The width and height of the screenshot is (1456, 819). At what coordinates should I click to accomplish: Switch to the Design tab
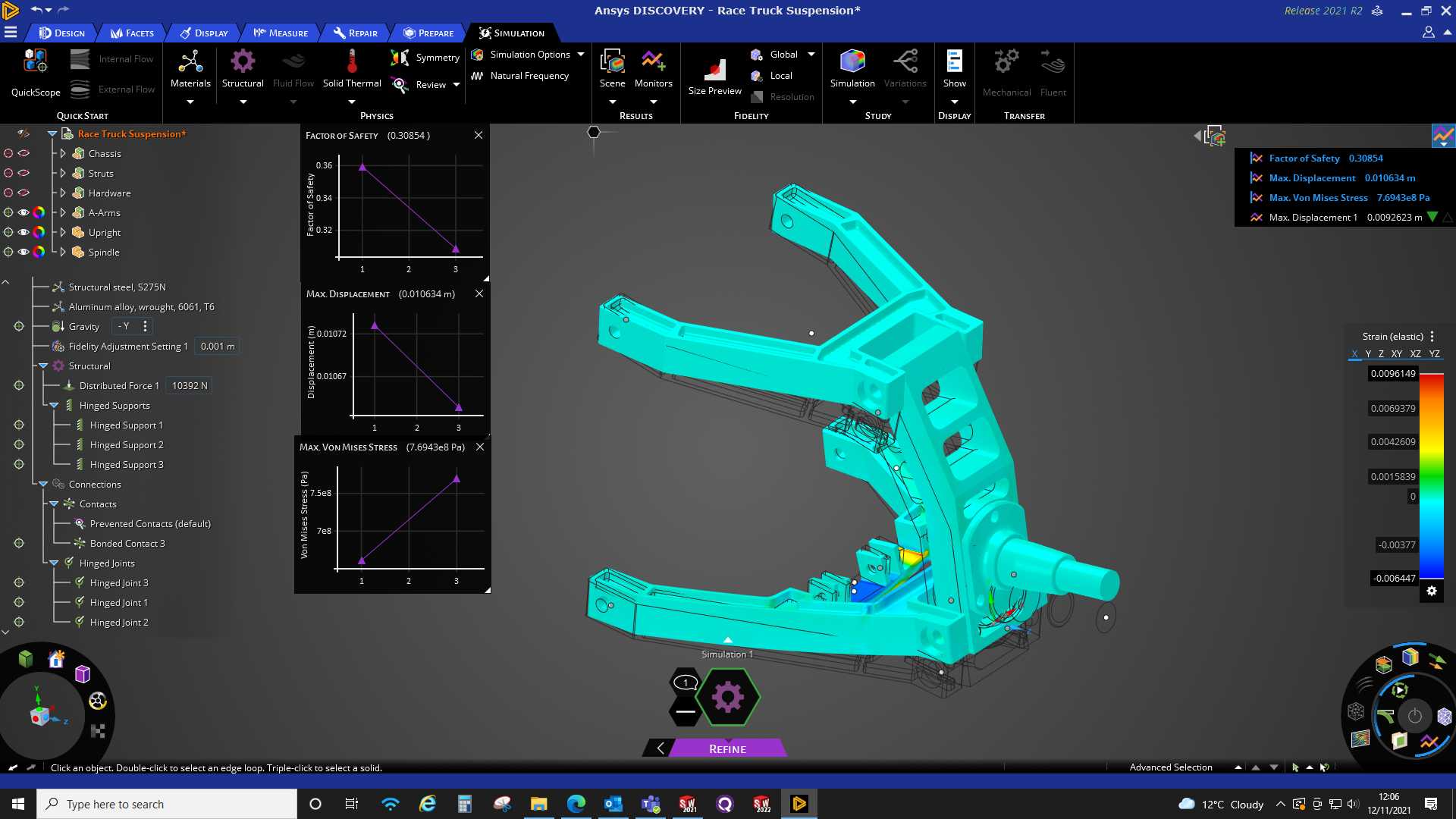[62, 33]
